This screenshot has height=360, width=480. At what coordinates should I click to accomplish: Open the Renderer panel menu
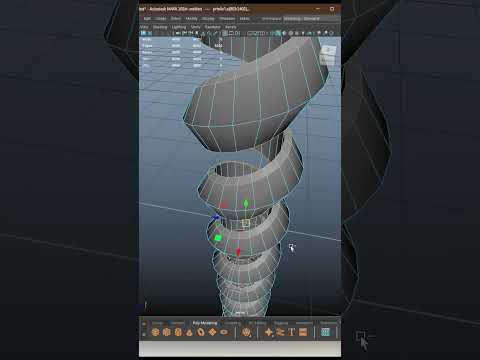[213, 27]
